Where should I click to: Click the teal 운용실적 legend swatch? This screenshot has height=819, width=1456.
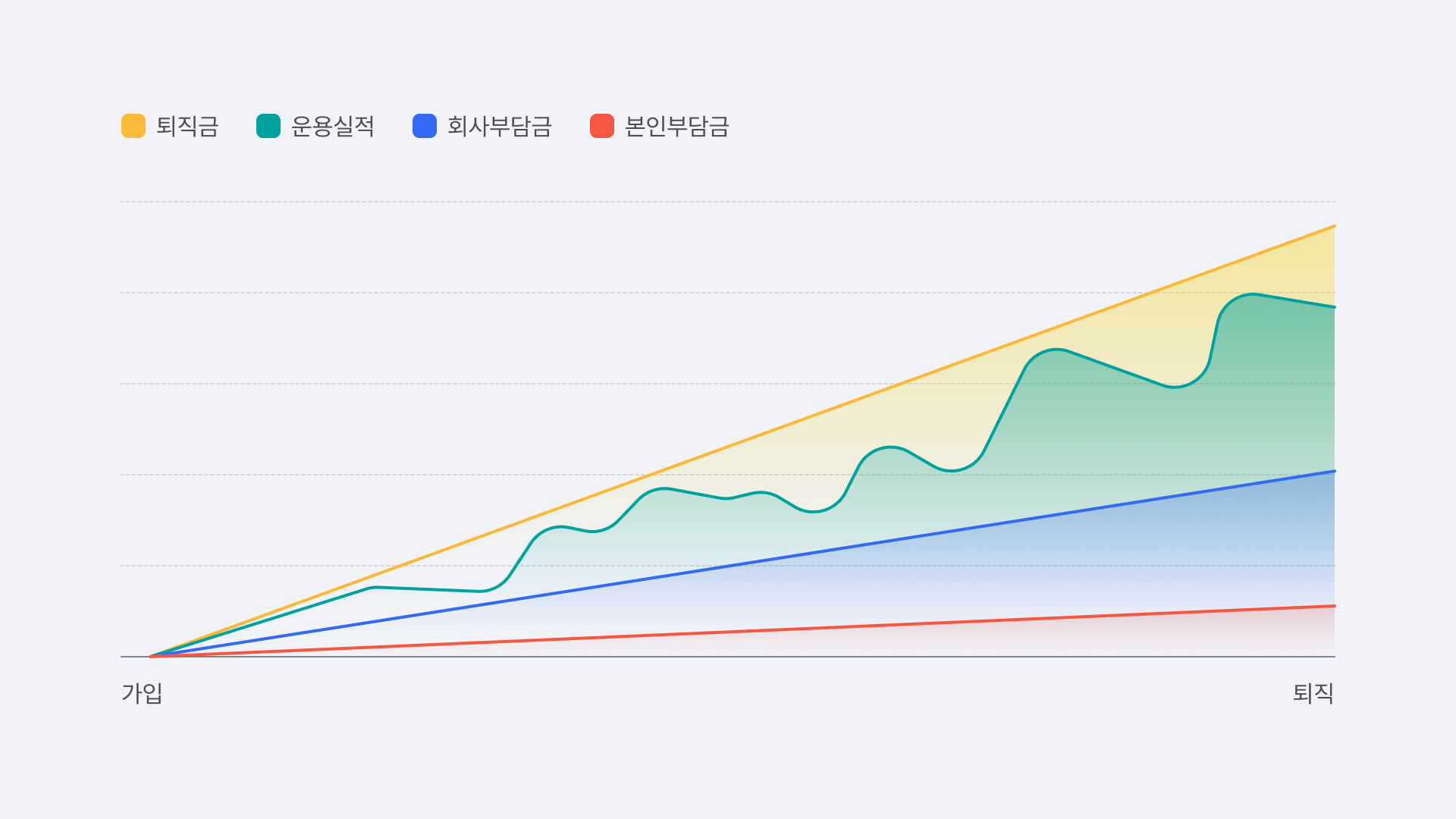click(268, 126)
